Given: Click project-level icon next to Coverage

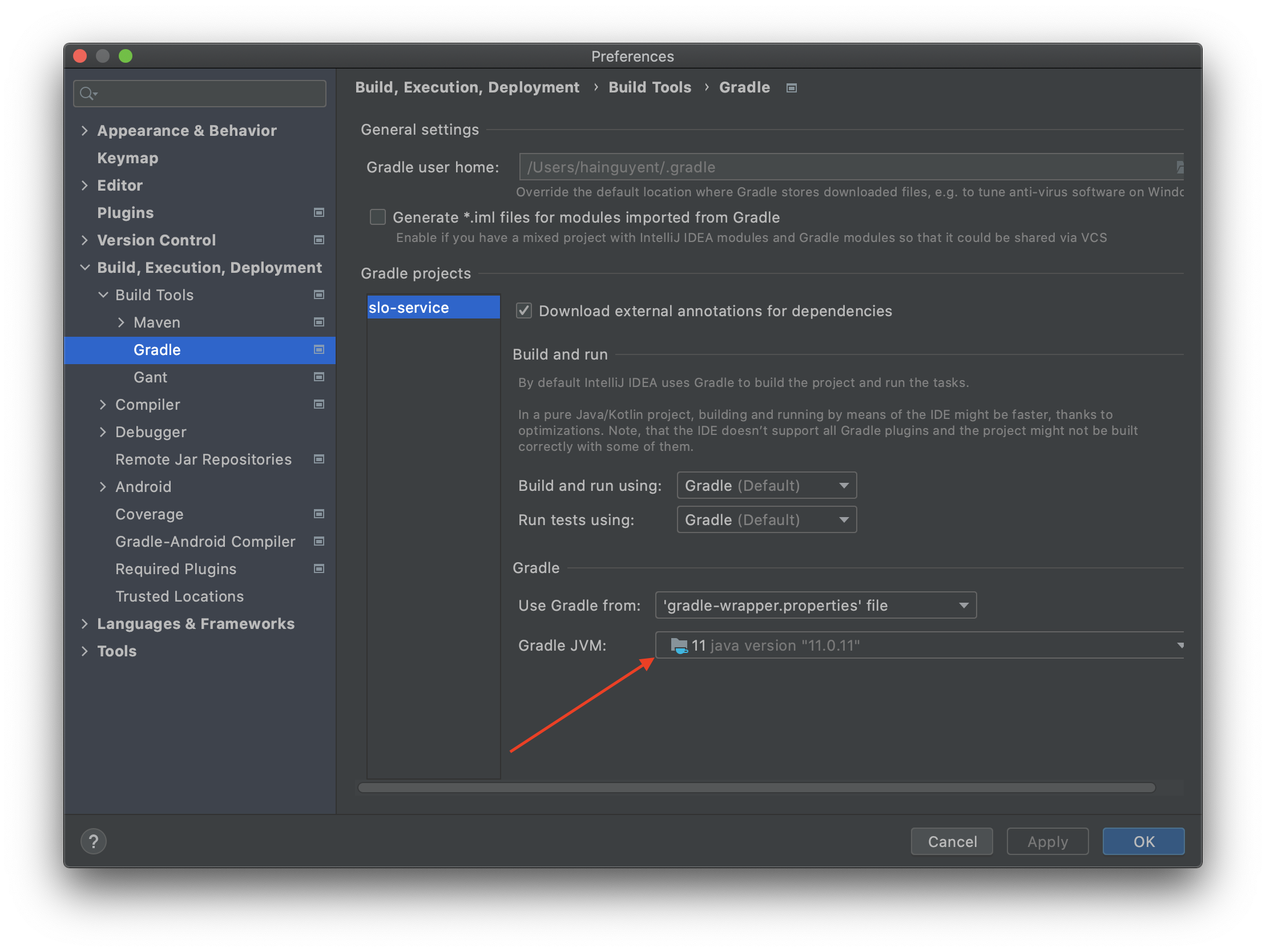Looking at the screenshot, I should [x=319, y=514].
